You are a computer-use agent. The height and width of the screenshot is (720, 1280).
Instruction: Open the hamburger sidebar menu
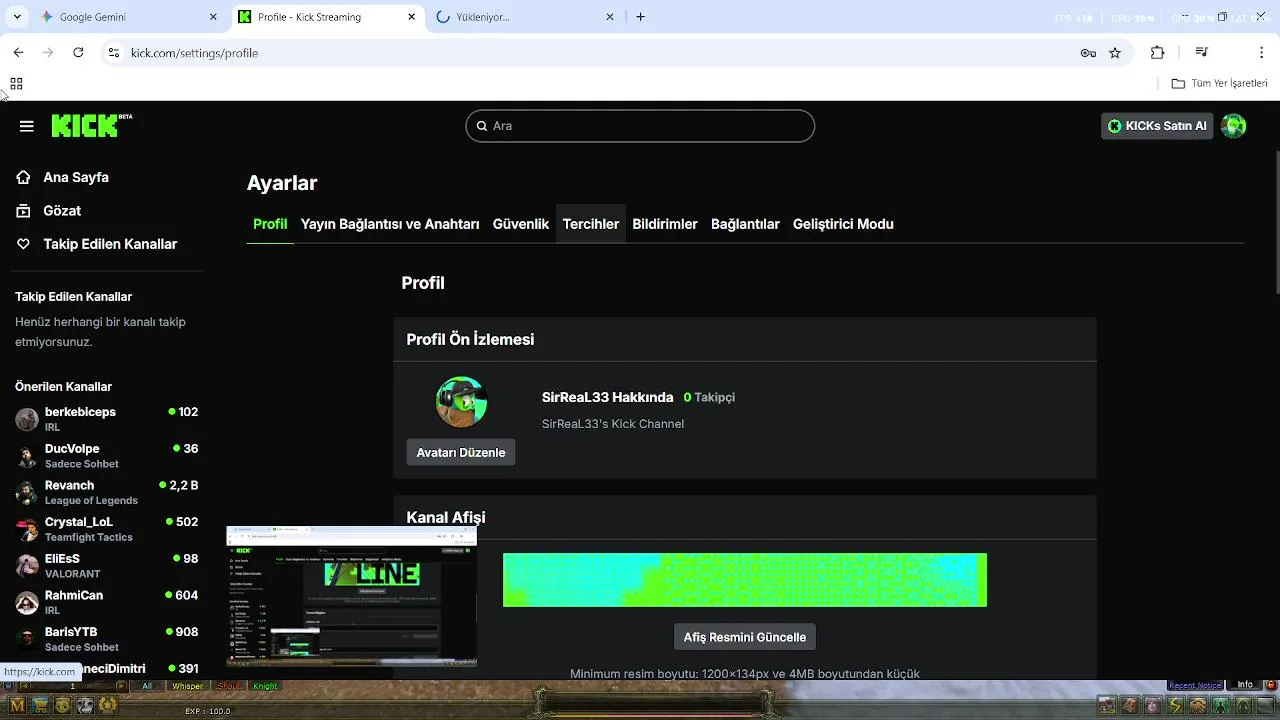[26, 126]
